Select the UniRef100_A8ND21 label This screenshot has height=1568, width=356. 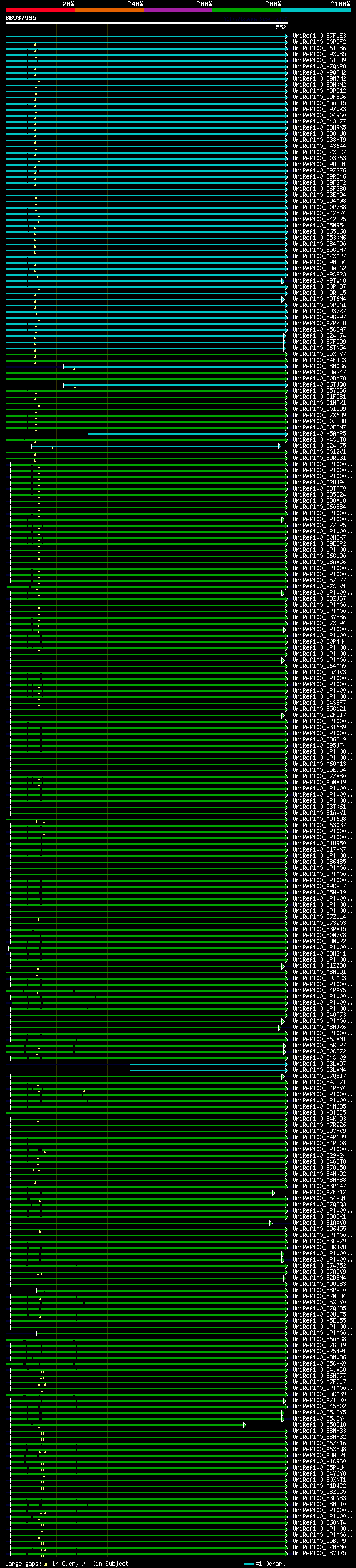[319, 1456]
